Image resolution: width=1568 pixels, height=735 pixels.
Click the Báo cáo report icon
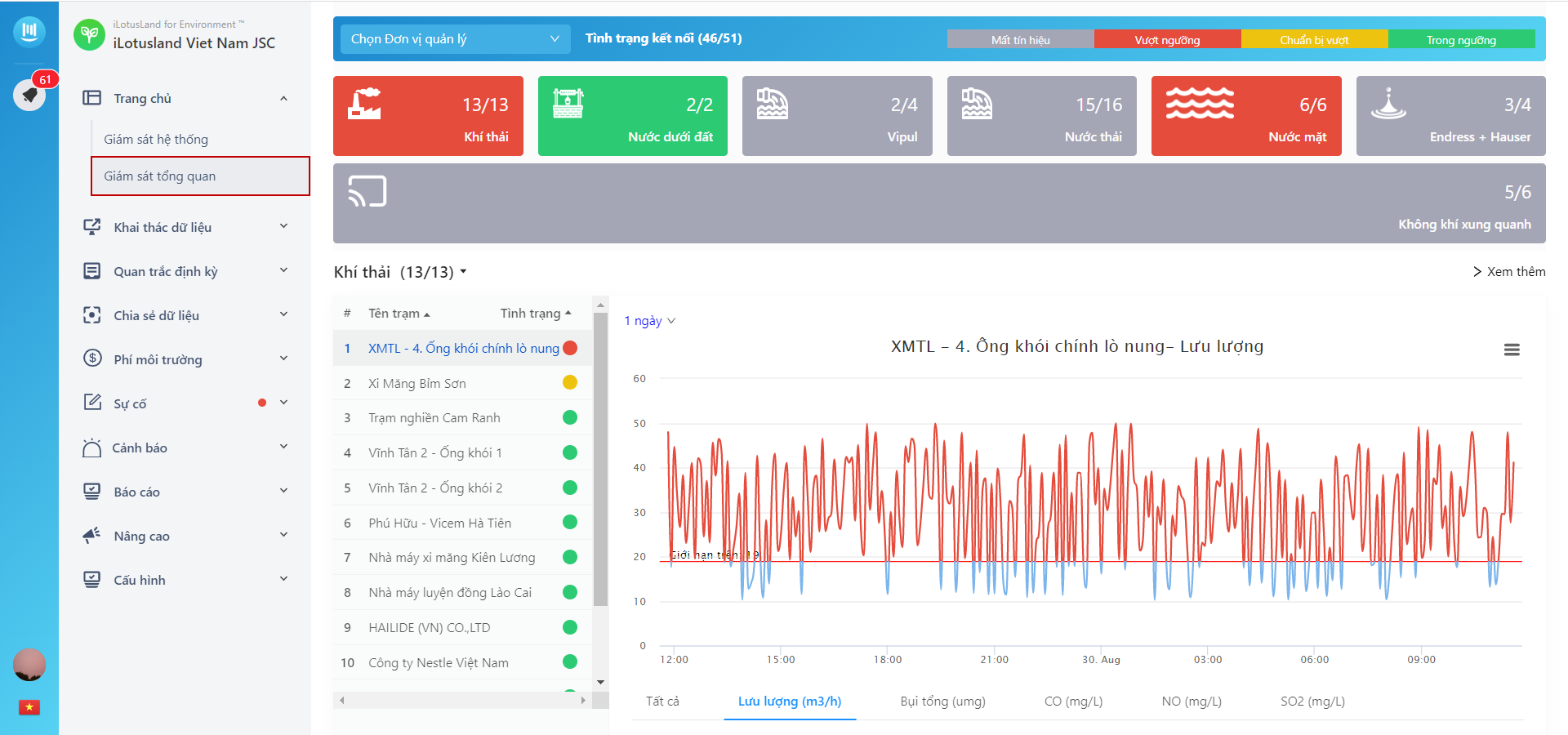pyautogui.click(x=92, y=492)
